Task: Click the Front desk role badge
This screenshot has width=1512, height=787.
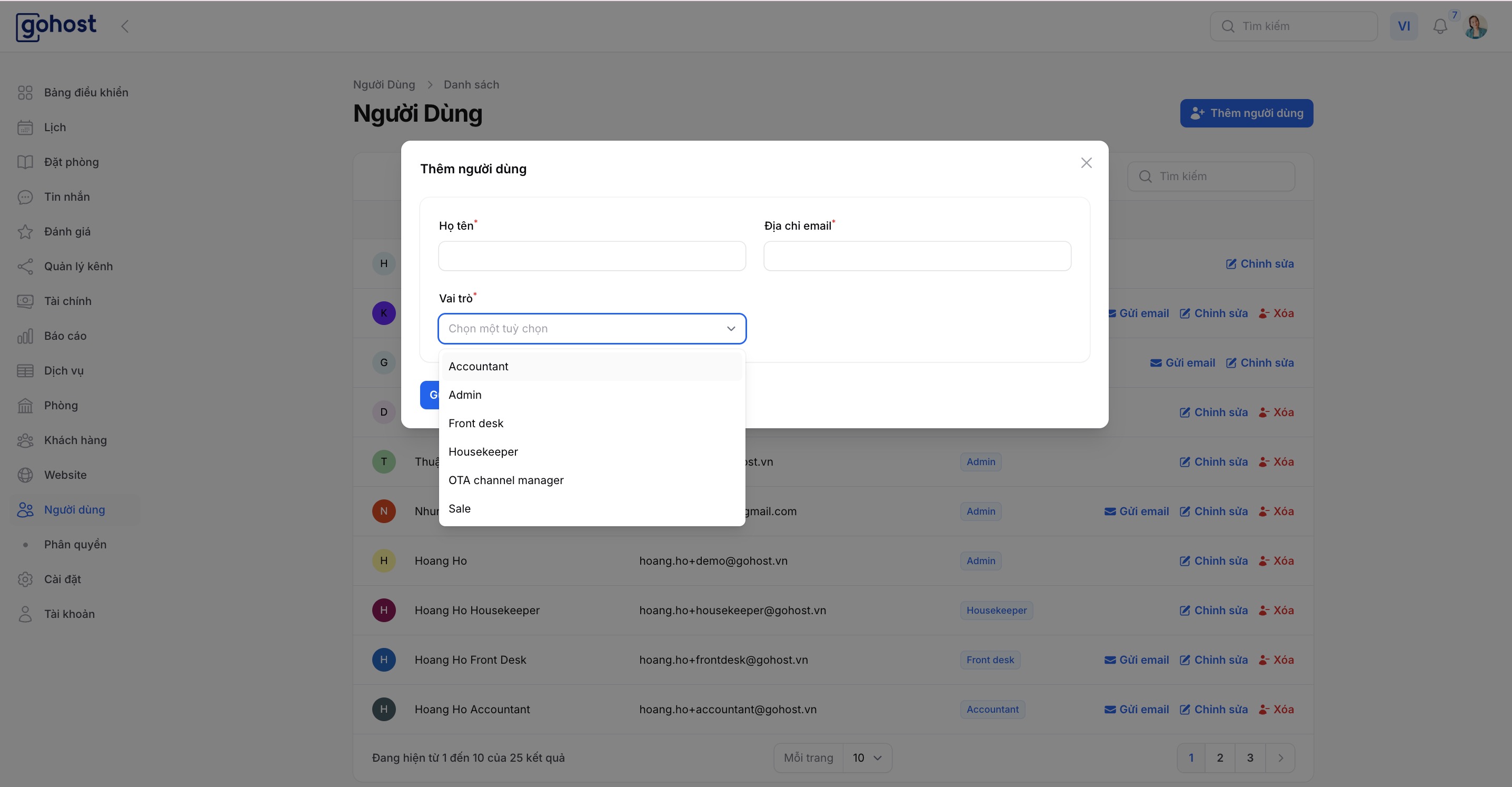Action: pos(990,660)
